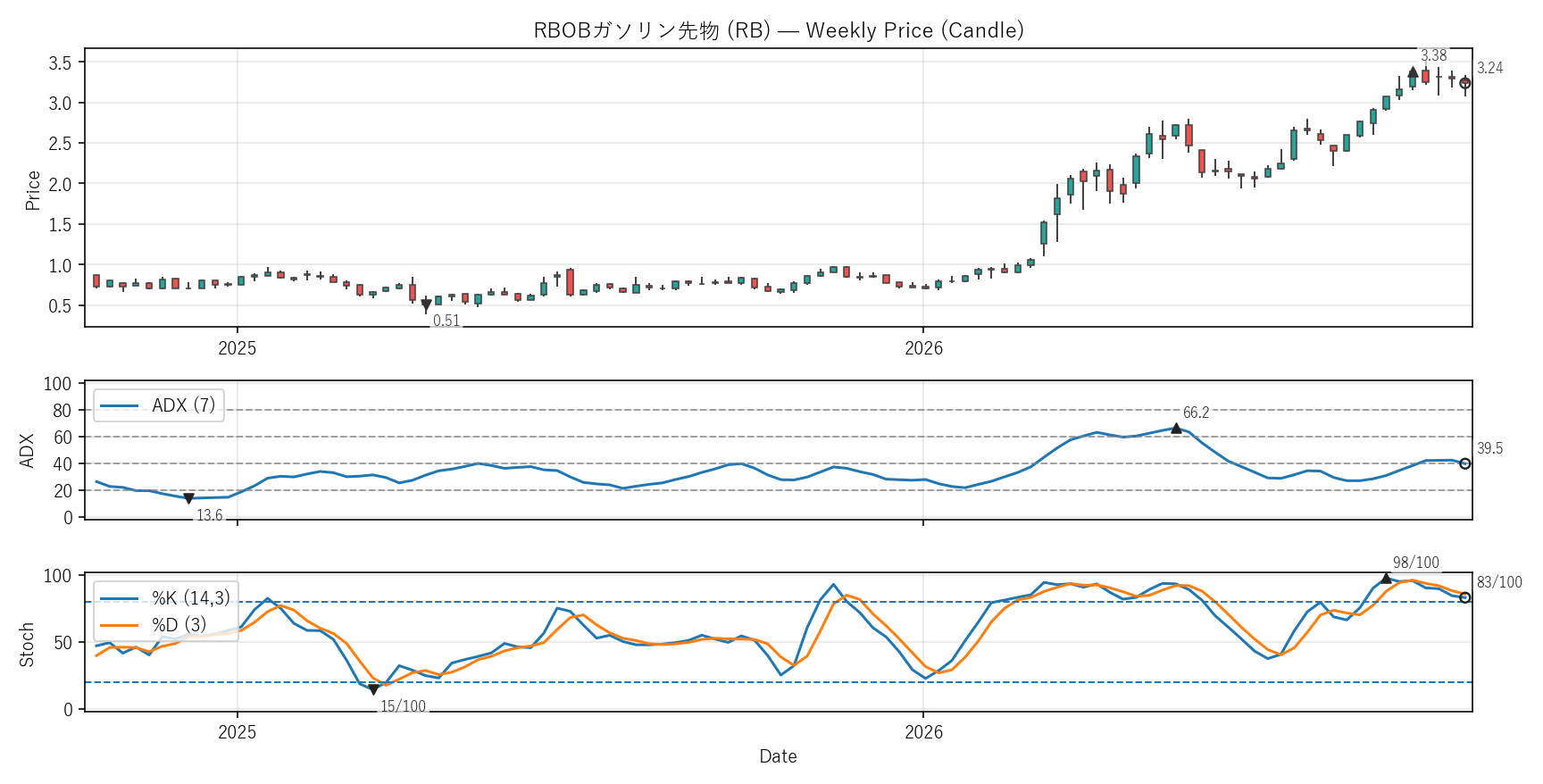
Task: Select the 3.5 tick on the Price axis
Action: coord(60,63)
